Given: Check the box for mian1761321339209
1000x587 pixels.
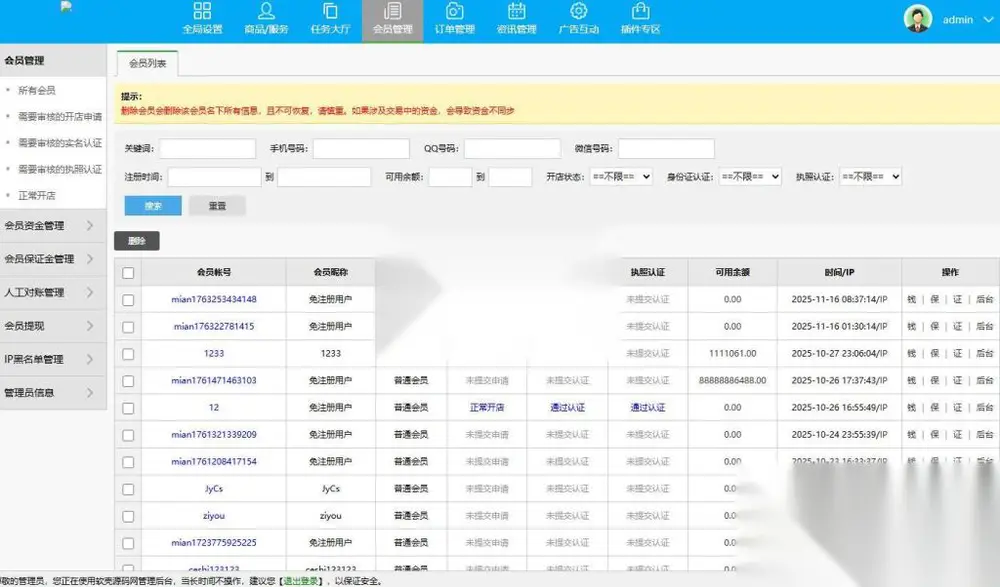Looking at the screenshot, I should [128, 435].
